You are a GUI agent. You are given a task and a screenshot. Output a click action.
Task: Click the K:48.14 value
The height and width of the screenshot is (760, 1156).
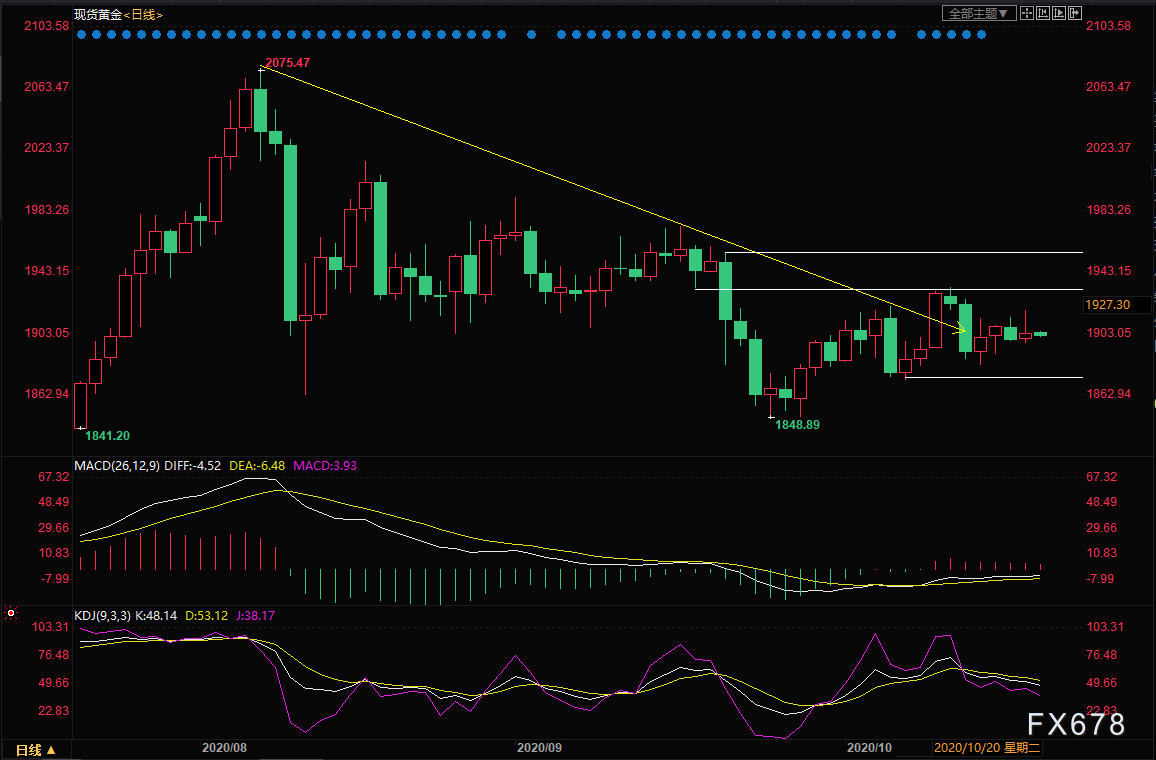[156, 616]
